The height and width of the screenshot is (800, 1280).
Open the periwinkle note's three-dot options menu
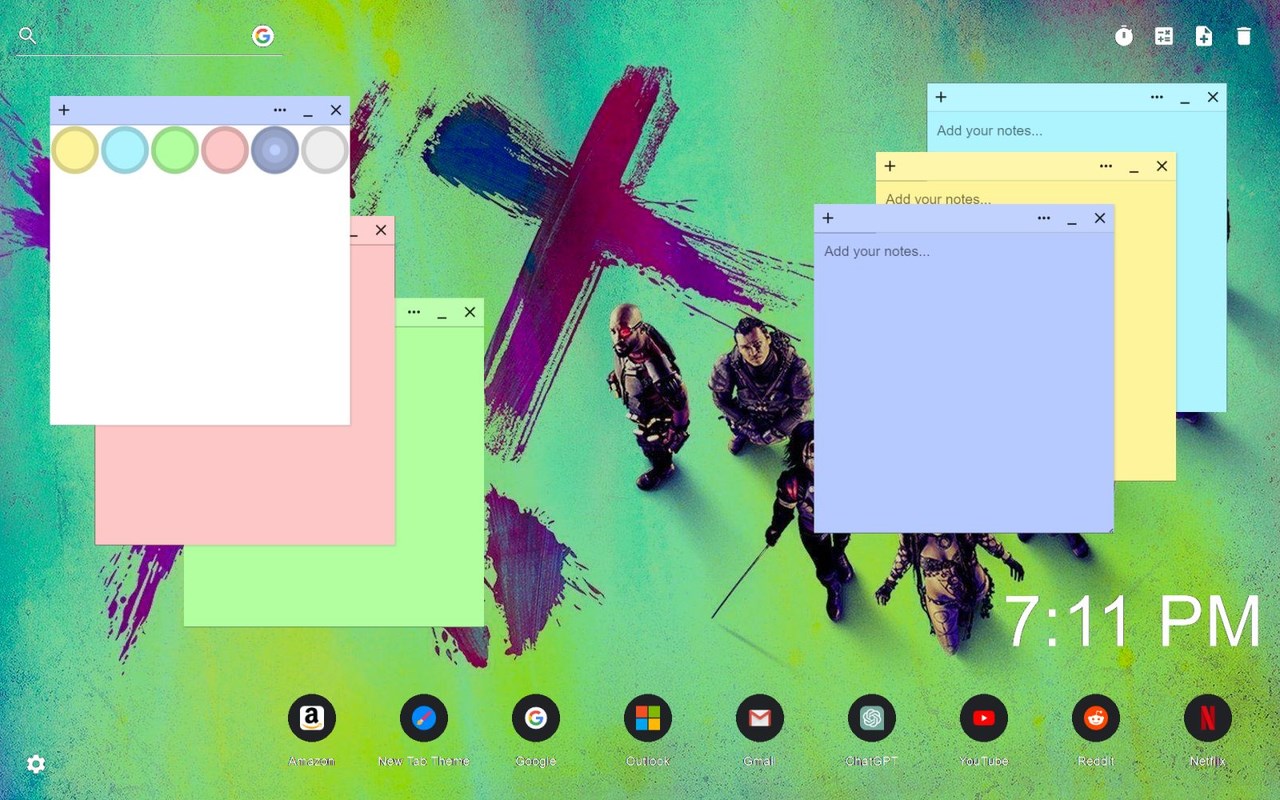(x=1044, y=218)
